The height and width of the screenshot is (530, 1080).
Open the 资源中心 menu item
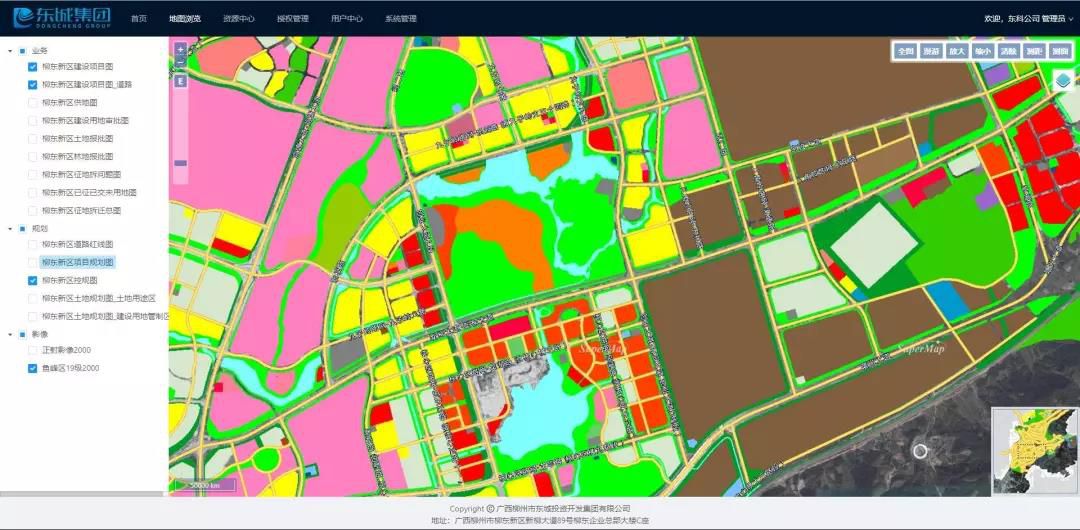(238, 19)
